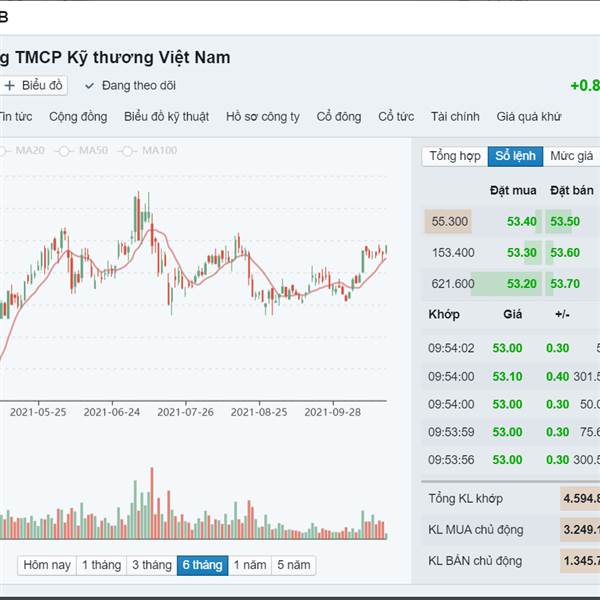Click bid volume 55.300

pos(449,221)
